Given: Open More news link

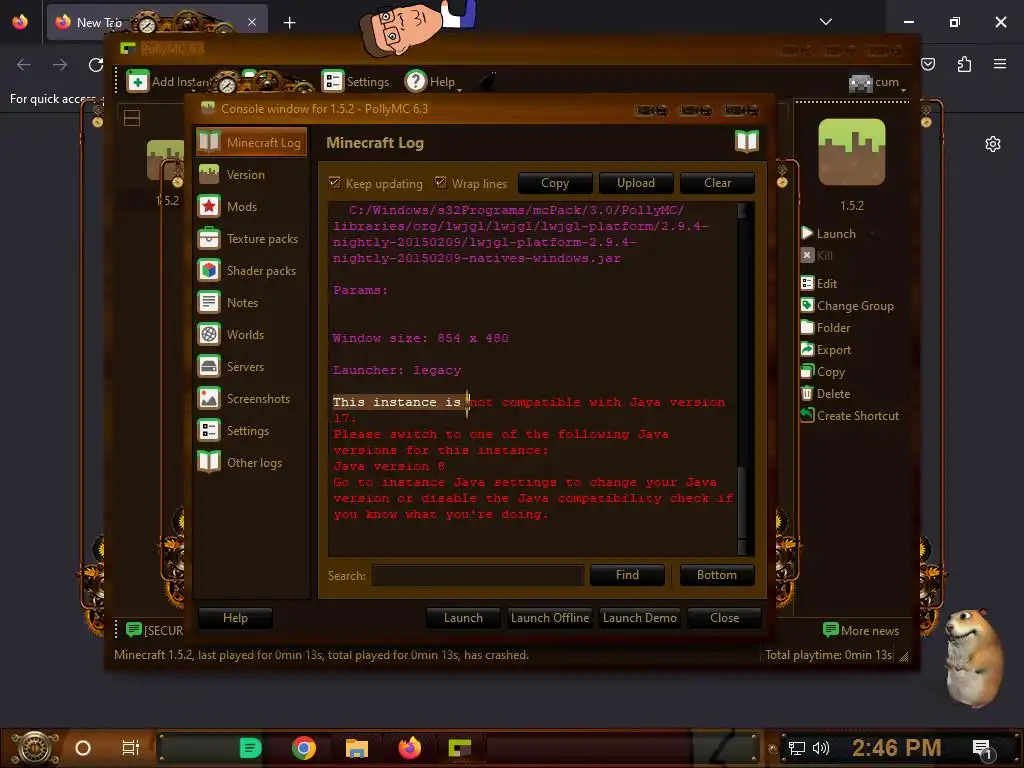Looking at the screenshot, I should click(861, 631).
